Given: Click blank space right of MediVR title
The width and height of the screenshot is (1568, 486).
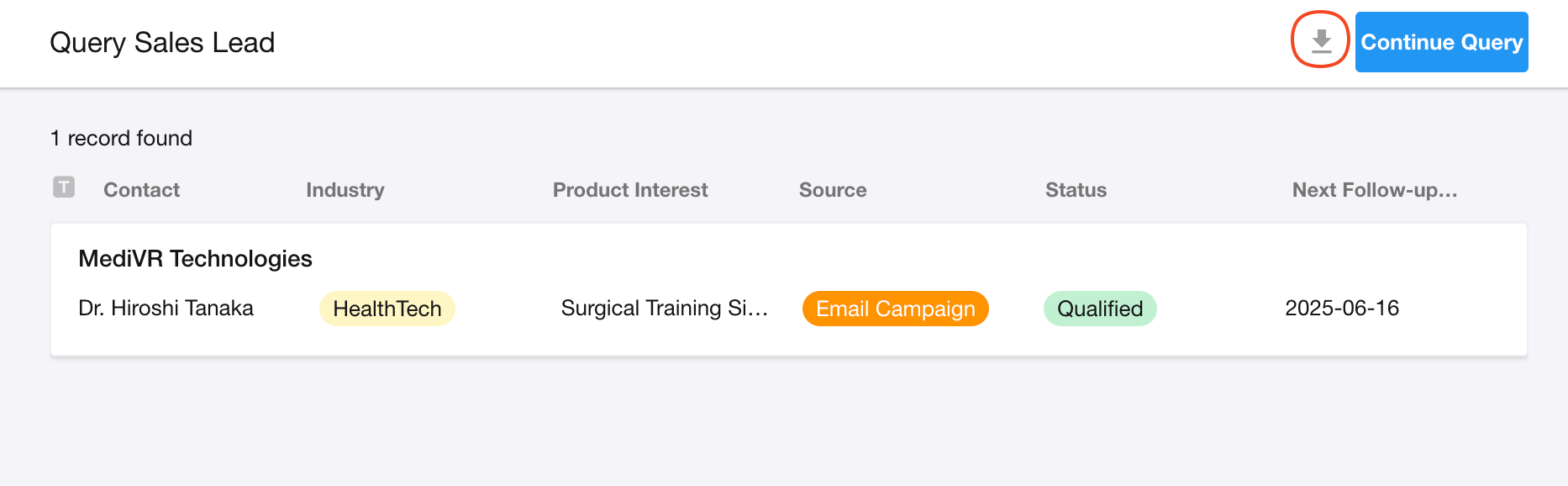Looking at the screenshot, I should pos(840,259).
